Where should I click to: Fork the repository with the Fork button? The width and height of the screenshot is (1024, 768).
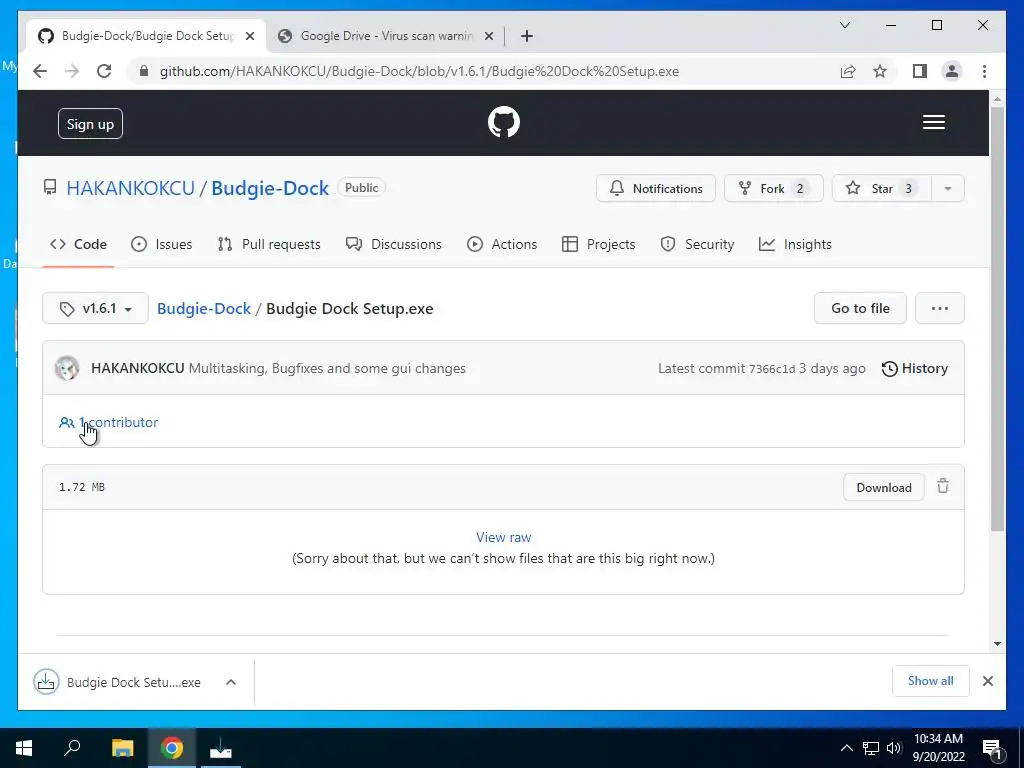point(773,189)
